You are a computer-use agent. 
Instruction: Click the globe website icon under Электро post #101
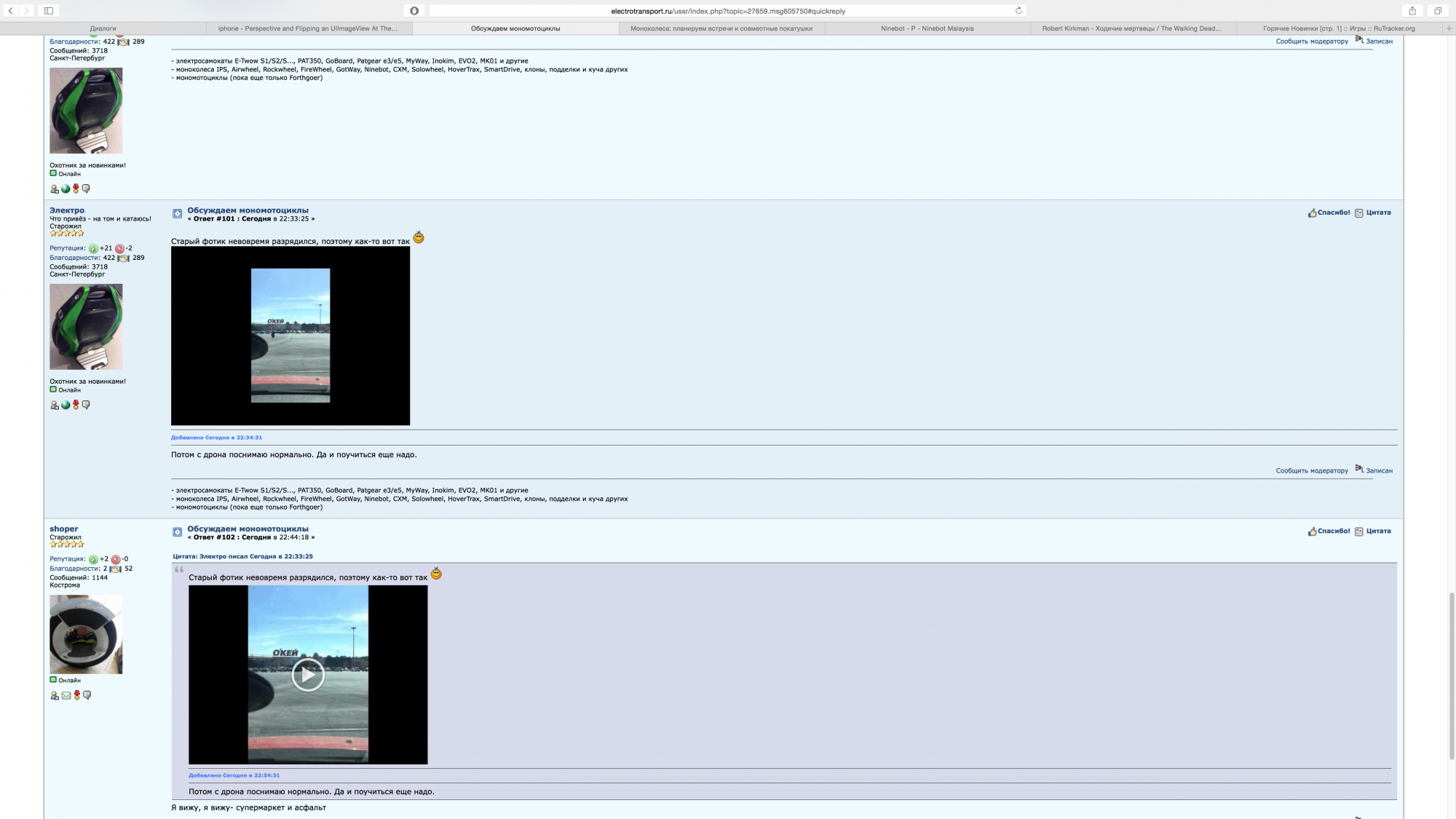66,405
